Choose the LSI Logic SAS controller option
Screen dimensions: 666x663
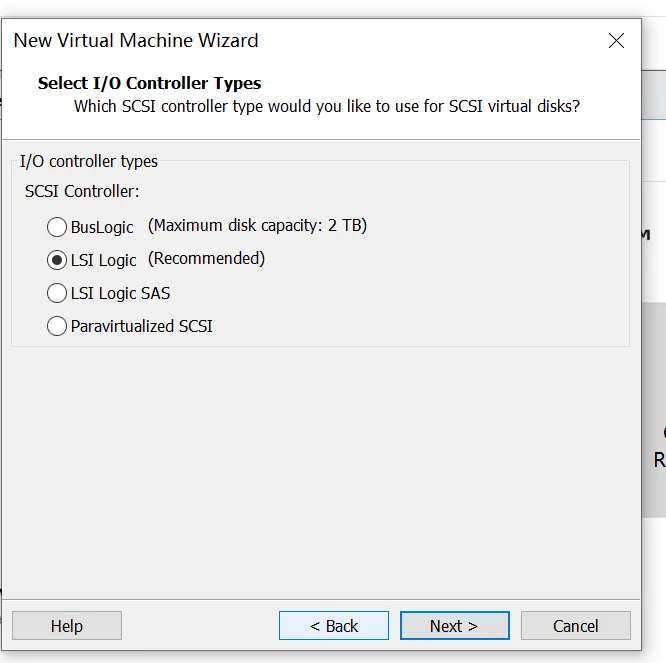pos(57,293)
